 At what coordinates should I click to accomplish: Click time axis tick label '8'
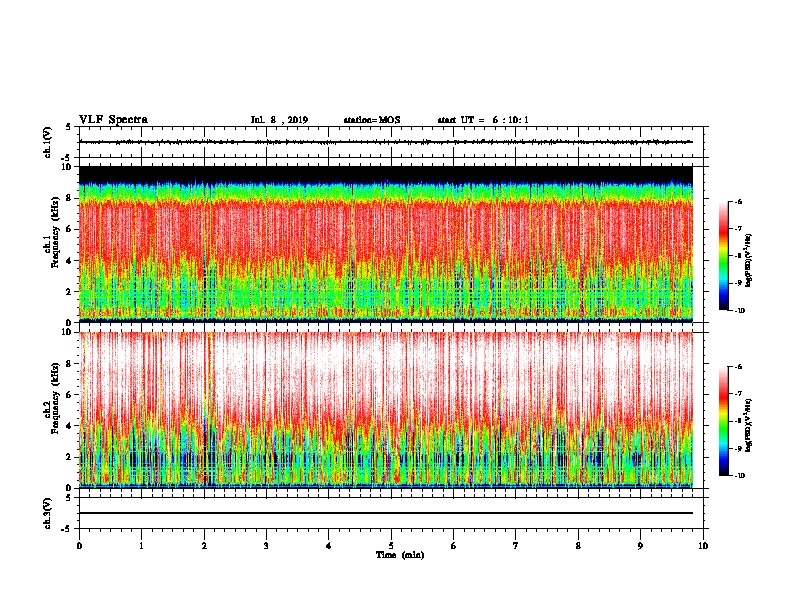[578, 546]
